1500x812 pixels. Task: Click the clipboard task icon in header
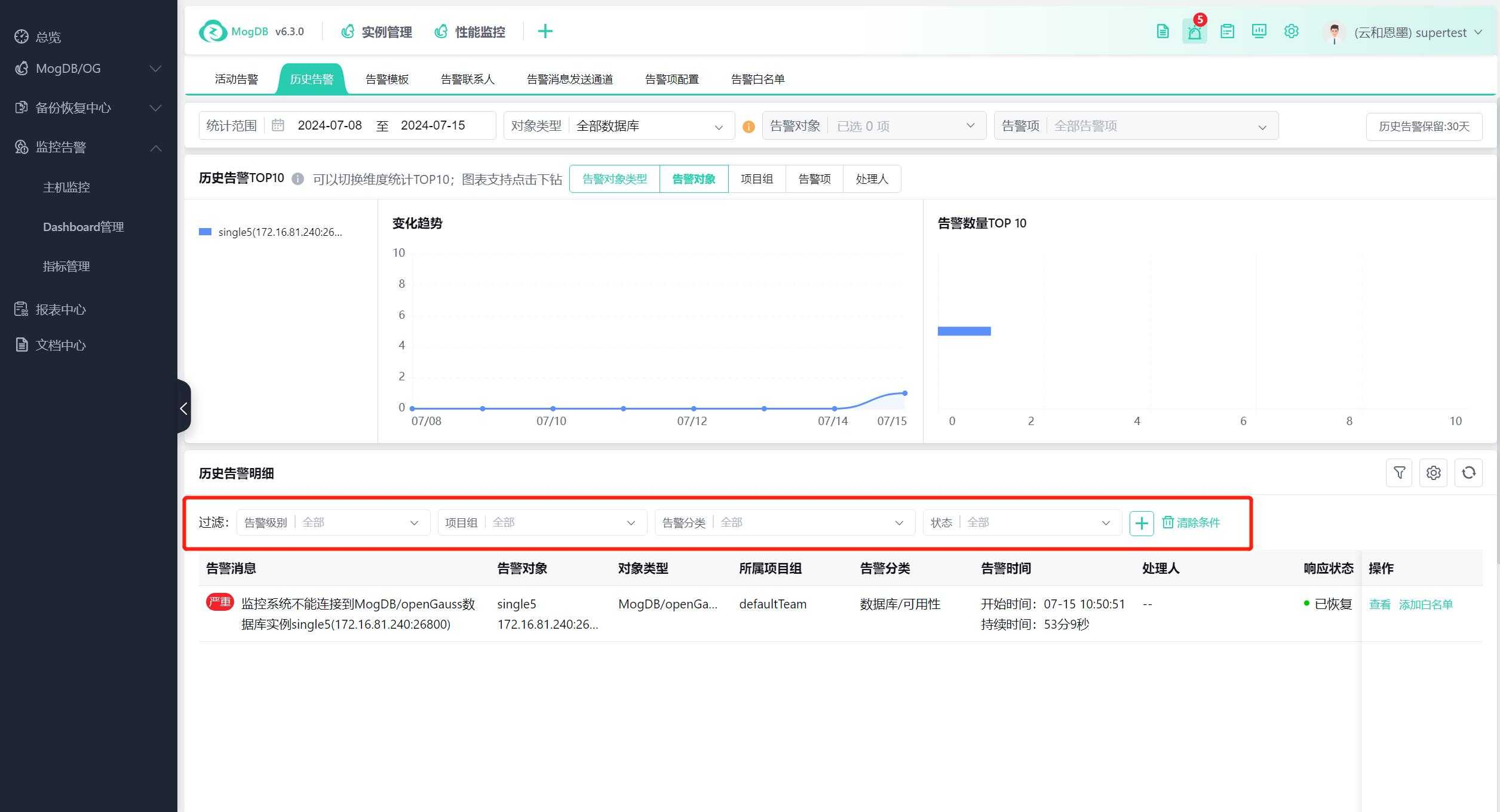(1227, 31)
